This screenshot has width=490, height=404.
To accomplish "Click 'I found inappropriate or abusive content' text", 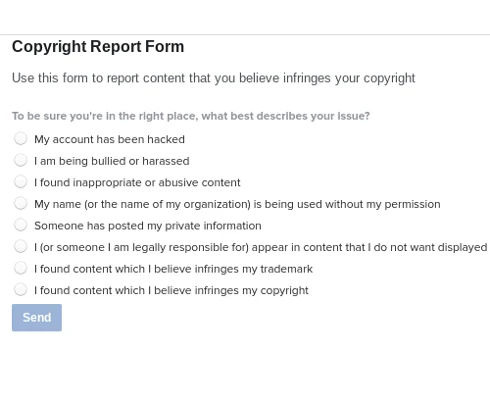I will click(x=137, y=183).
